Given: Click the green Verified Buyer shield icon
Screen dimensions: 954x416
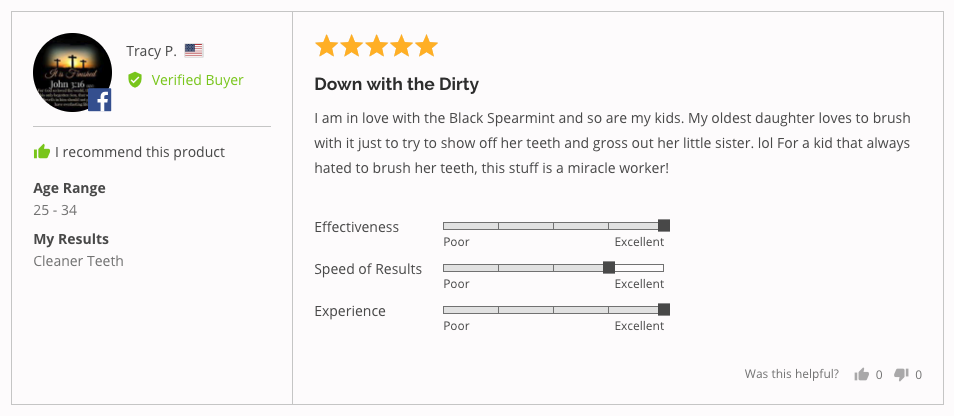Looking at the screenshot, I should click(135, 80).
